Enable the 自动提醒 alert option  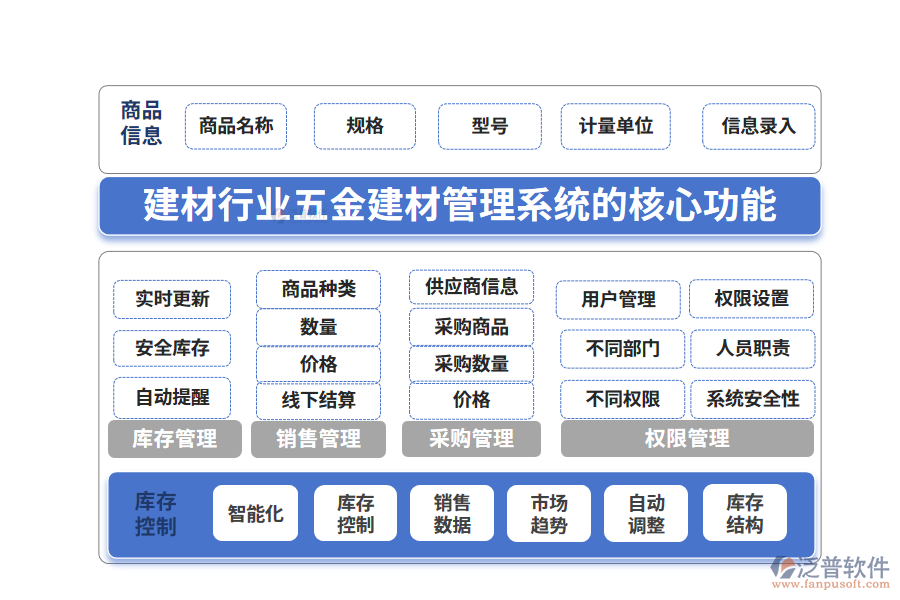(x=171, y=399)
